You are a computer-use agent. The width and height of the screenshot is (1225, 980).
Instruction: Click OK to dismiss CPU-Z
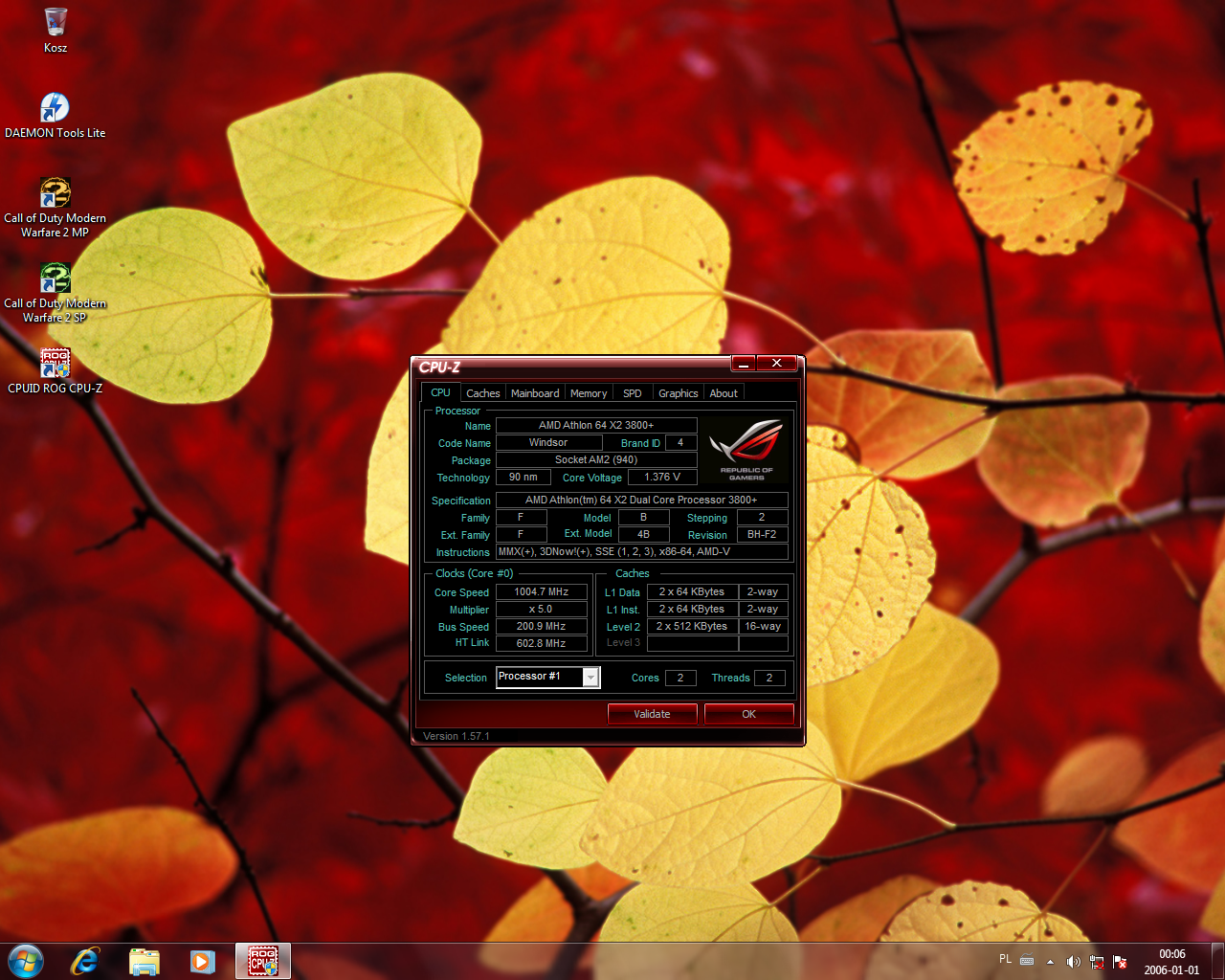pyautogui.click(x=748, y=714)
